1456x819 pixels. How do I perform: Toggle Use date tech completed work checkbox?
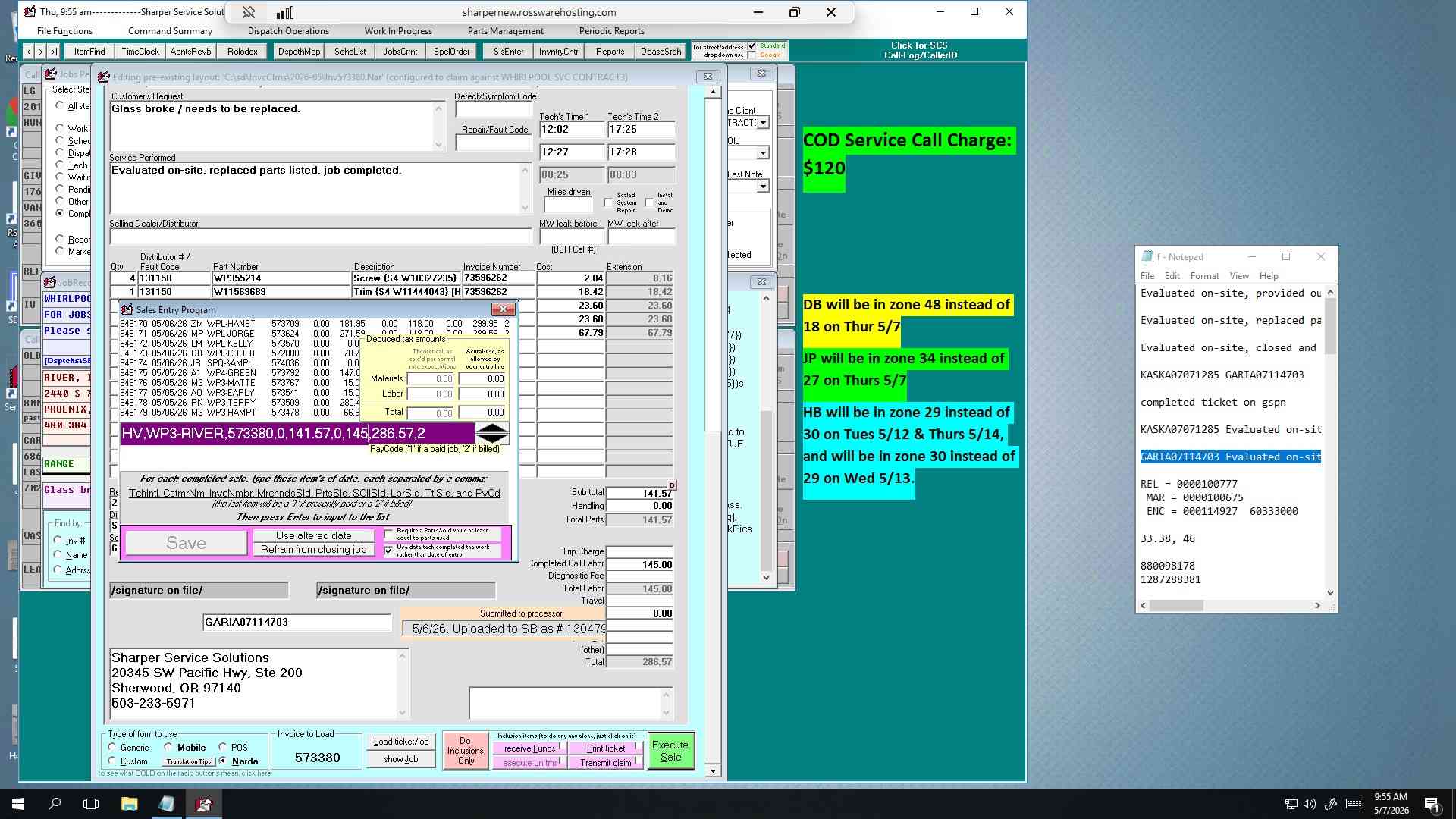pos(389,551)
